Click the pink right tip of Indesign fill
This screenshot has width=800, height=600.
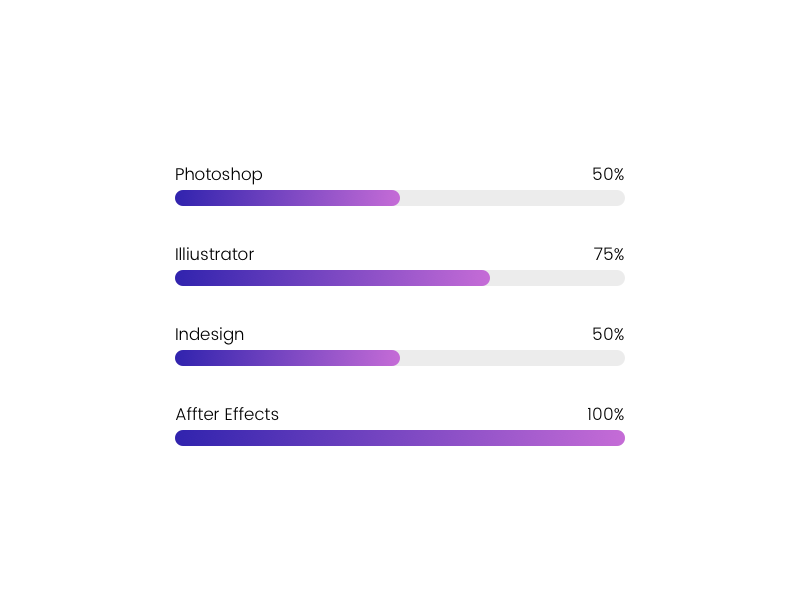coord(393,358)
